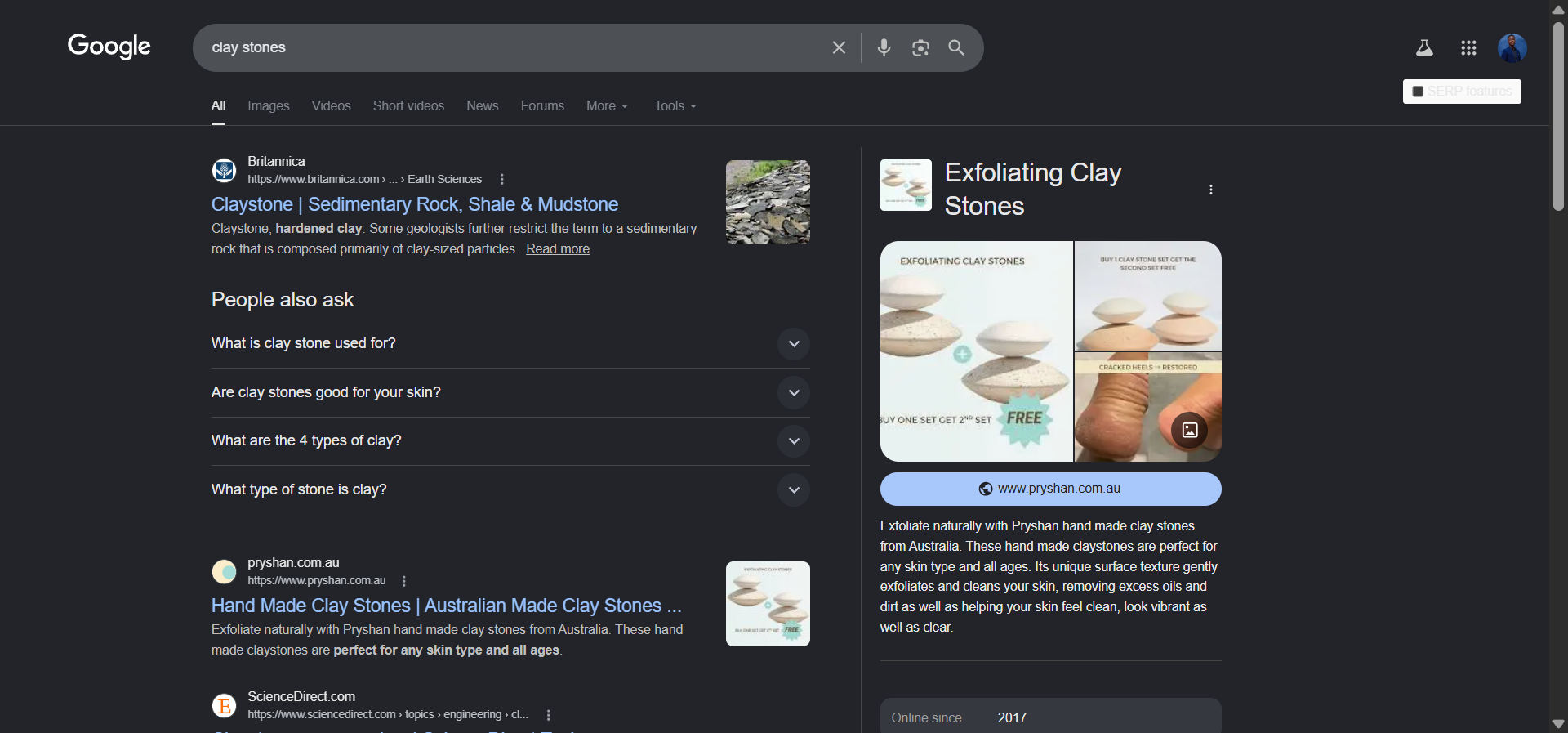Select the All results tab
Viewport: 1568px width, 733px height.
pyautogui.click(x=218, y=106)
